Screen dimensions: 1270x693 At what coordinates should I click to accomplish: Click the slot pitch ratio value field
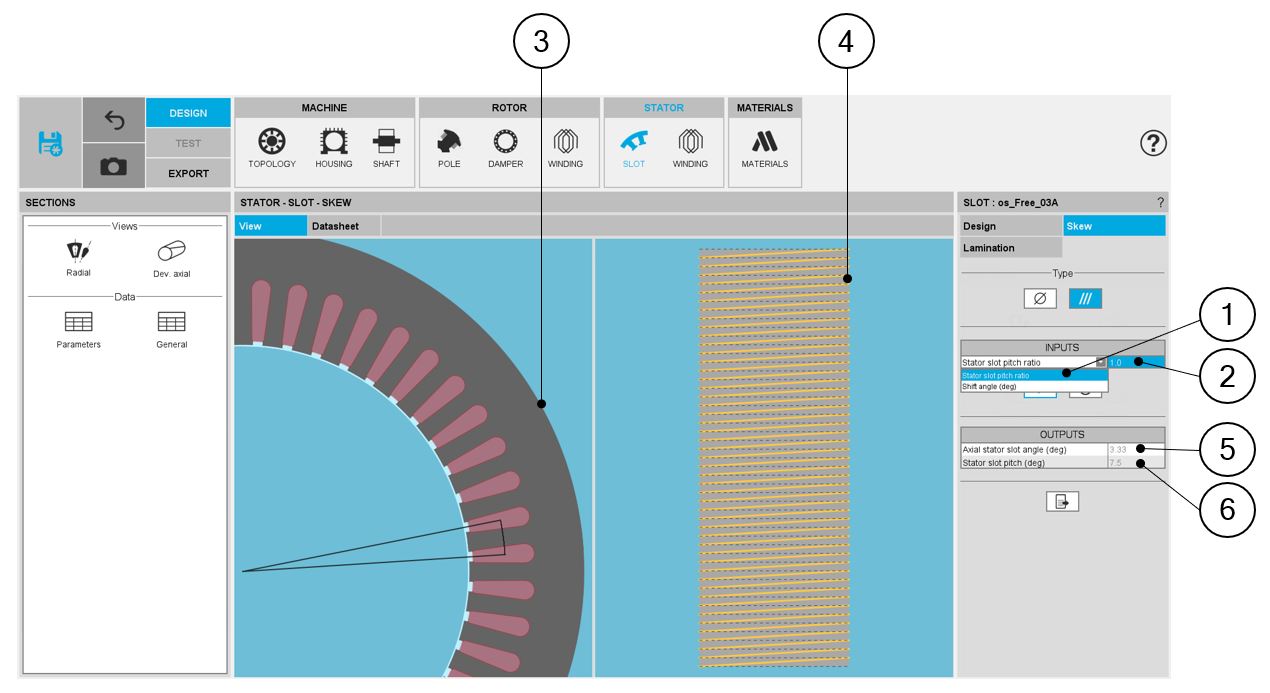coord(1134,363)
